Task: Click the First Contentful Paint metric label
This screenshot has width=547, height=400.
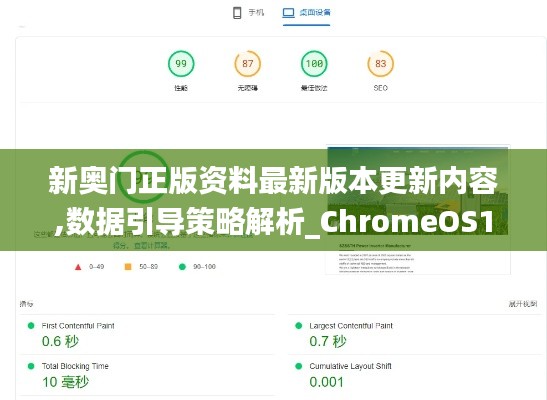Action: (78, 326)
